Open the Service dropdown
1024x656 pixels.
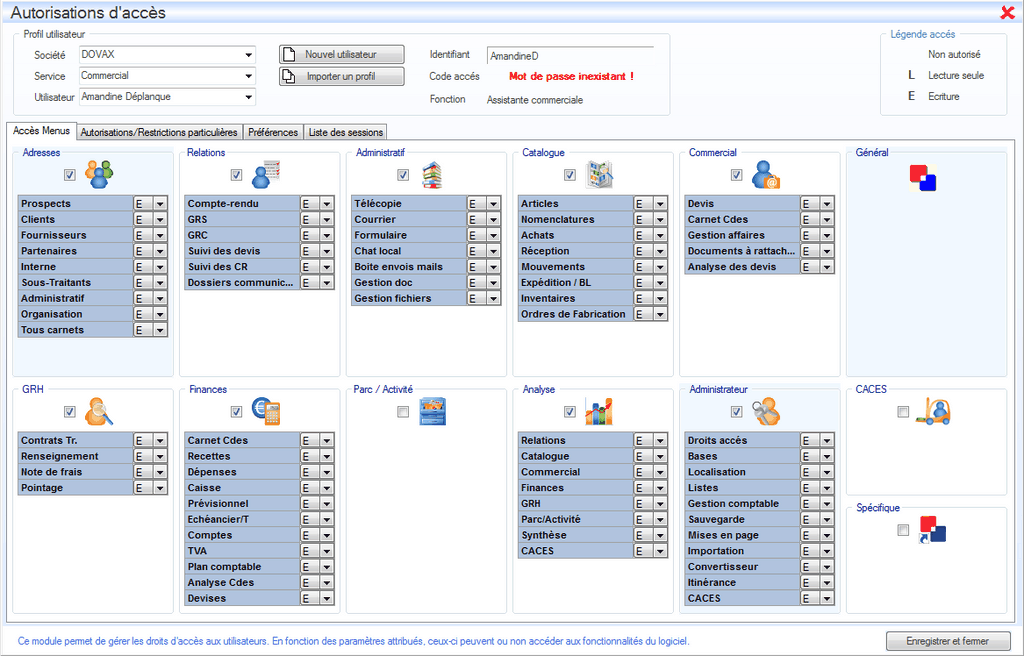249,76
